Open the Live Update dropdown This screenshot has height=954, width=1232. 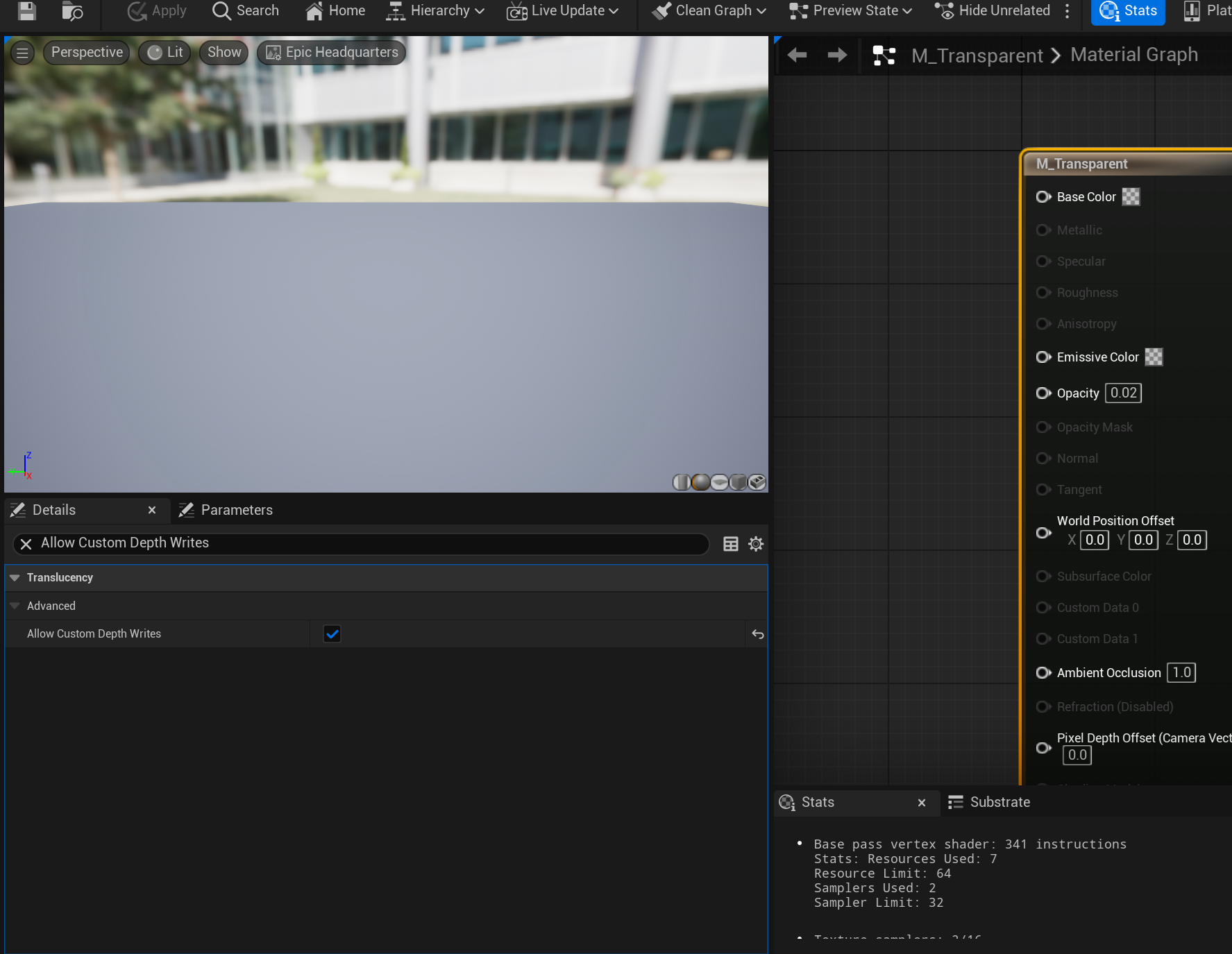[x=562, y=10]
